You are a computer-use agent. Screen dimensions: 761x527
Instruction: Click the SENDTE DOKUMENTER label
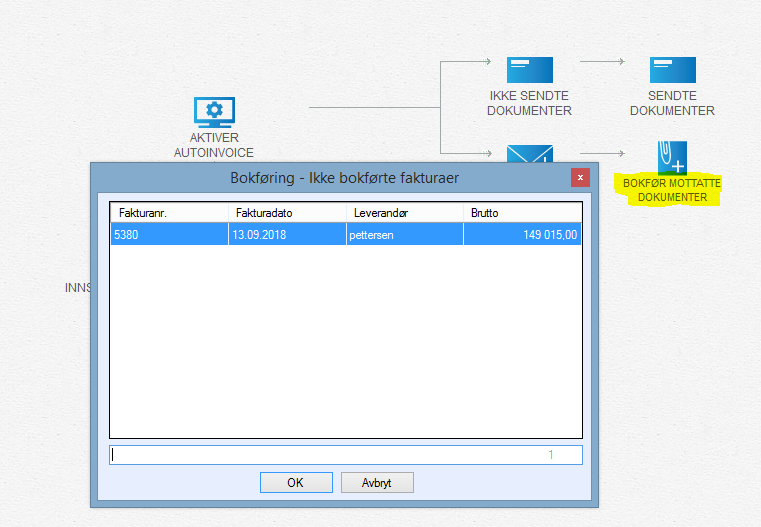672,103
